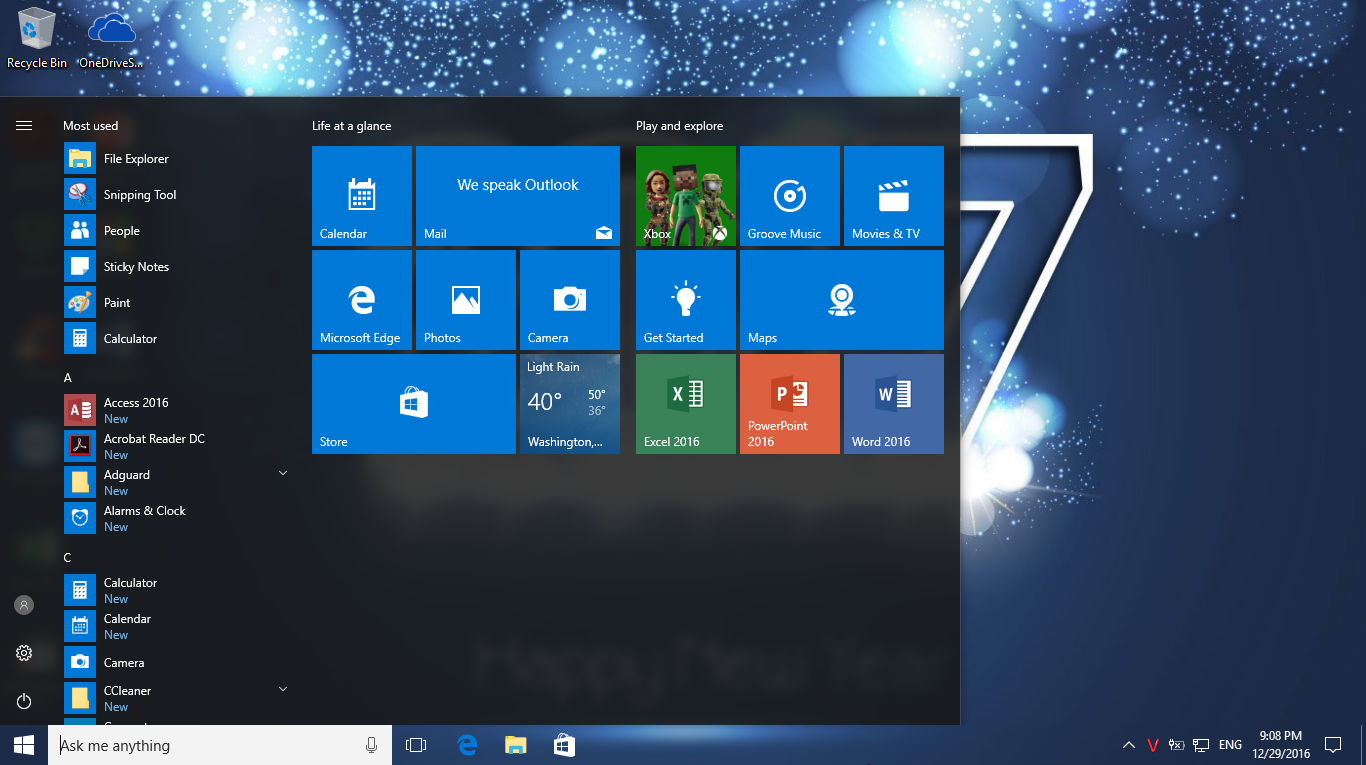Click the Windows Start button
Image resolution: width=1366 pixels, height=765 pixels.
(24, 745)
